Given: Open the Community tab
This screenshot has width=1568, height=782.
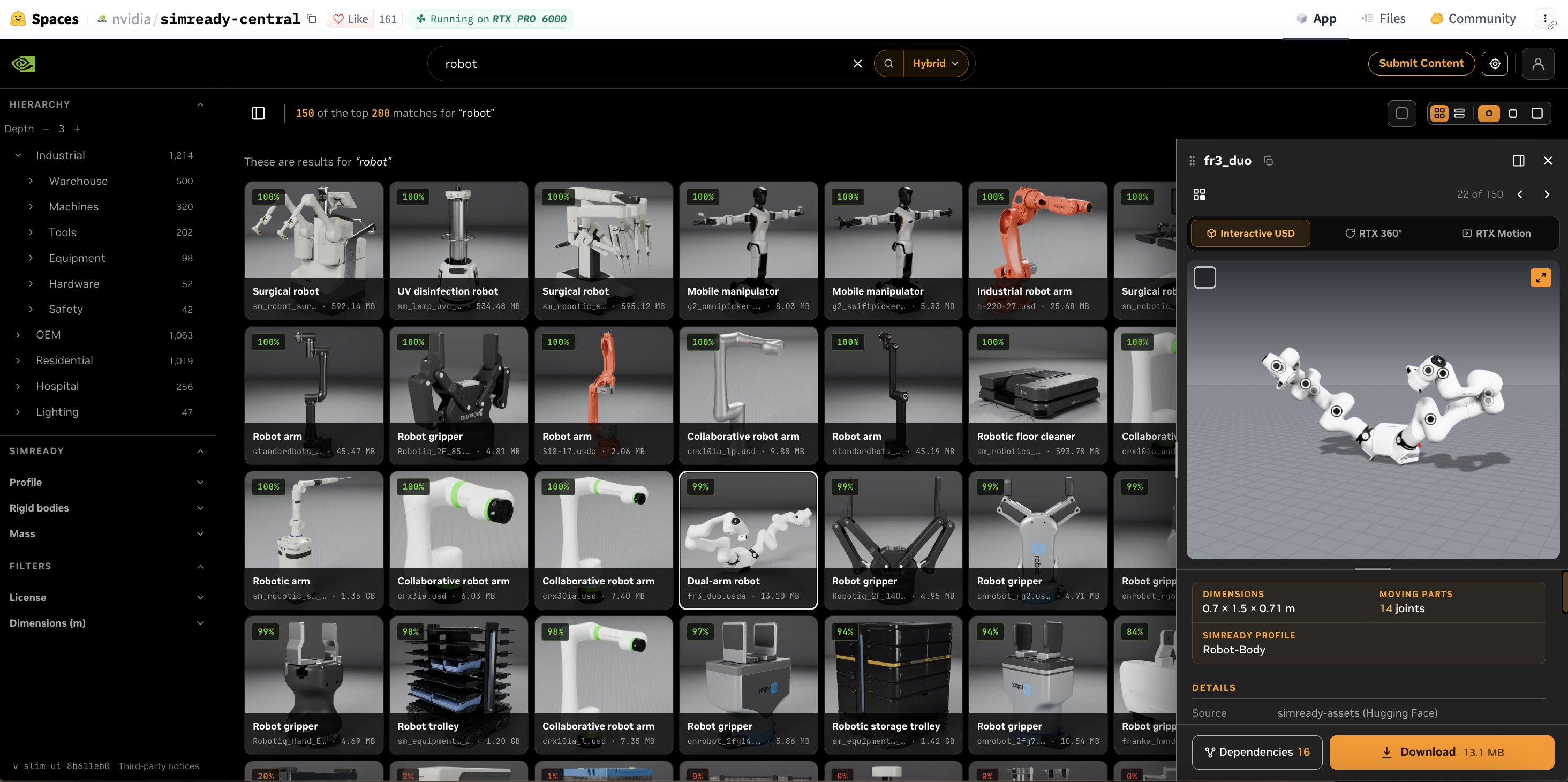Looking at the screenshot, I should 1473,19.
